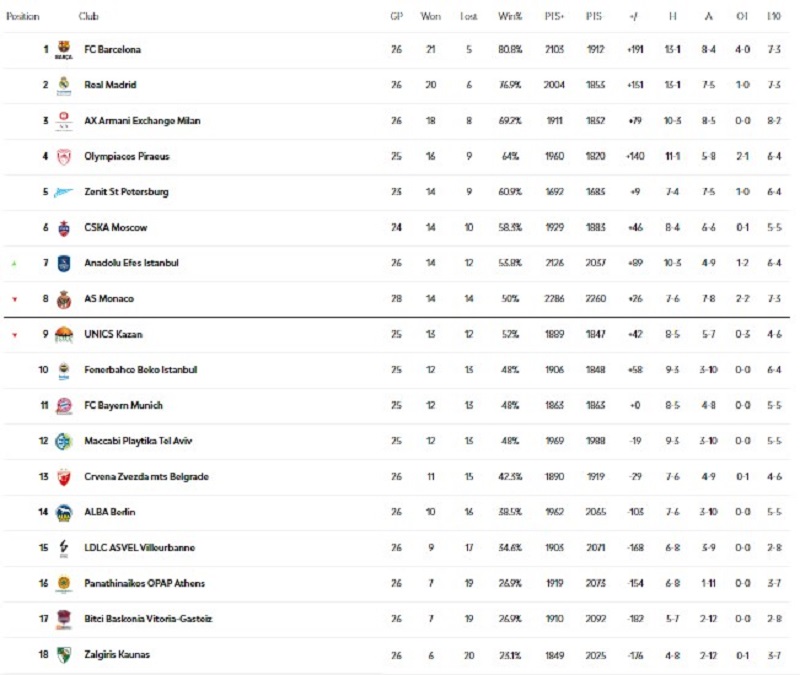Click the Olympiacos Piraeus logo

[64, 156]
